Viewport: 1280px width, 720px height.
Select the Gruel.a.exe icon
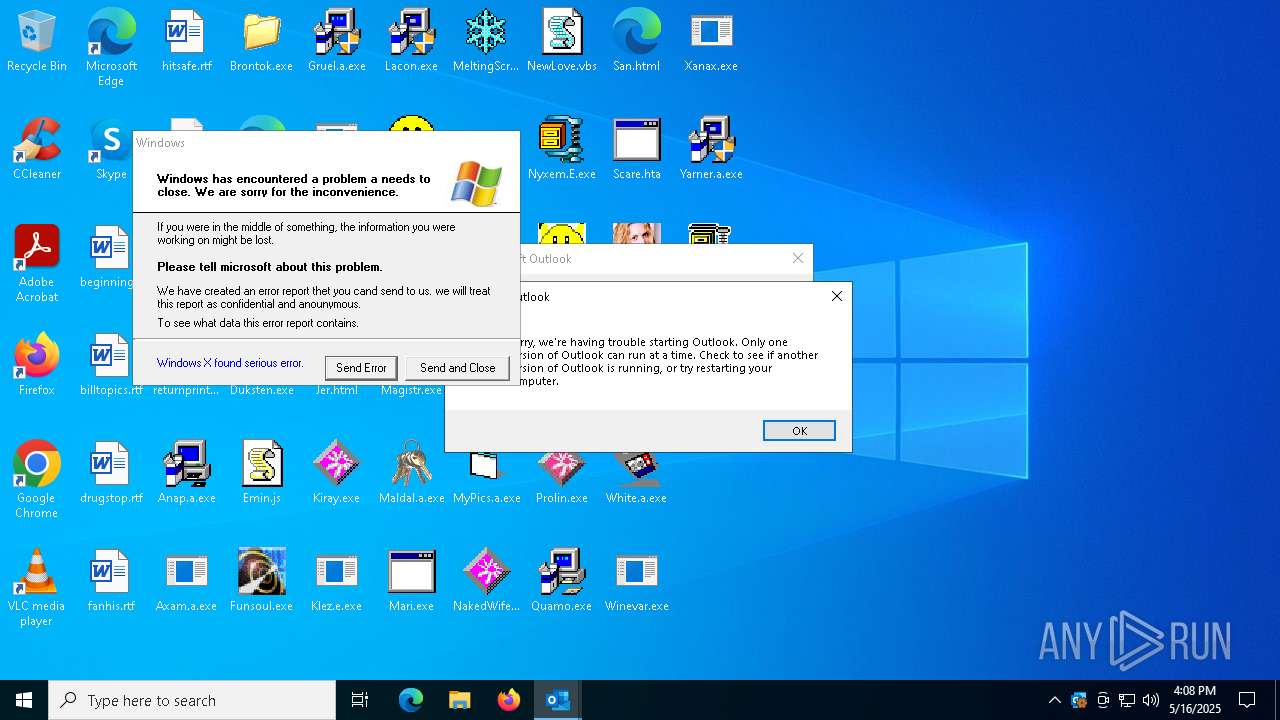336,41
